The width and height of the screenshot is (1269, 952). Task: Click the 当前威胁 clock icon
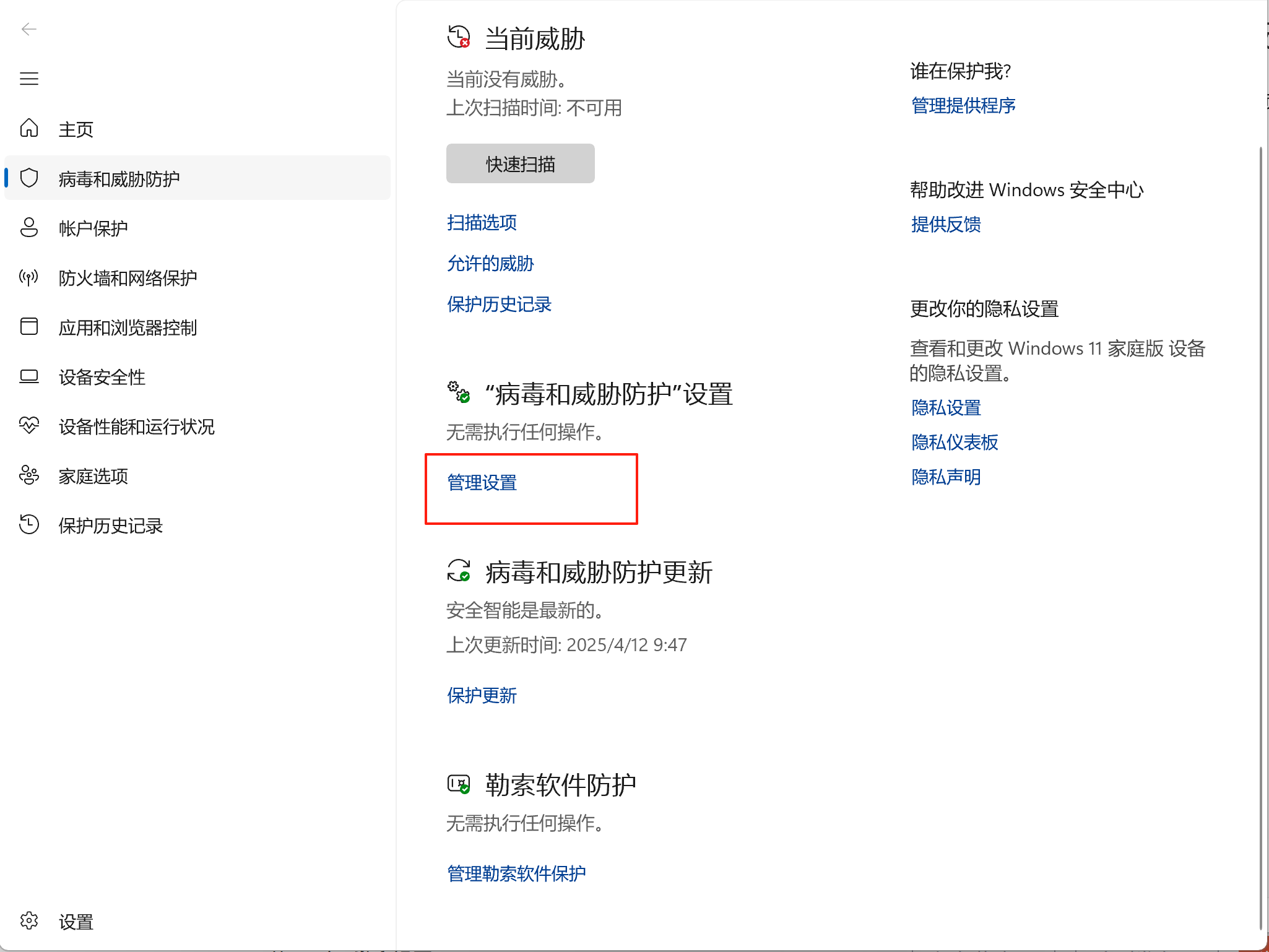459,37
